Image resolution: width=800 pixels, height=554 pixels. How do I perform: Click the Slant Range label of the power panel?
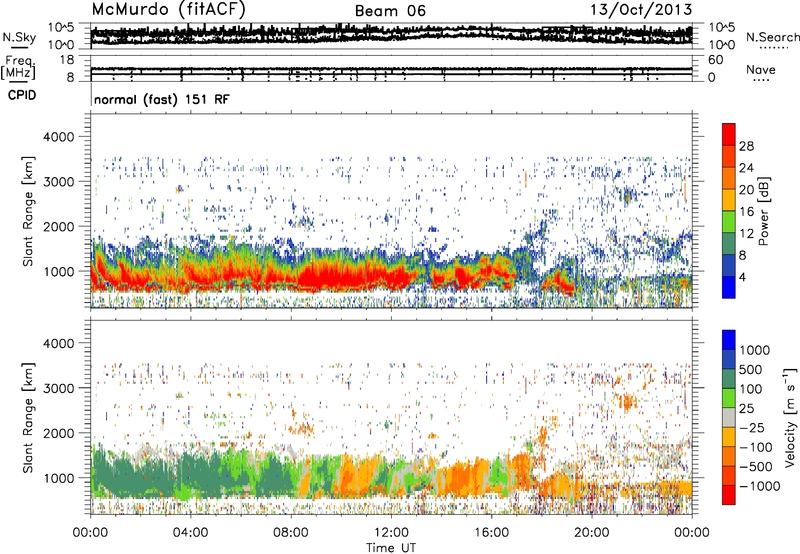[x=28, y=211]
